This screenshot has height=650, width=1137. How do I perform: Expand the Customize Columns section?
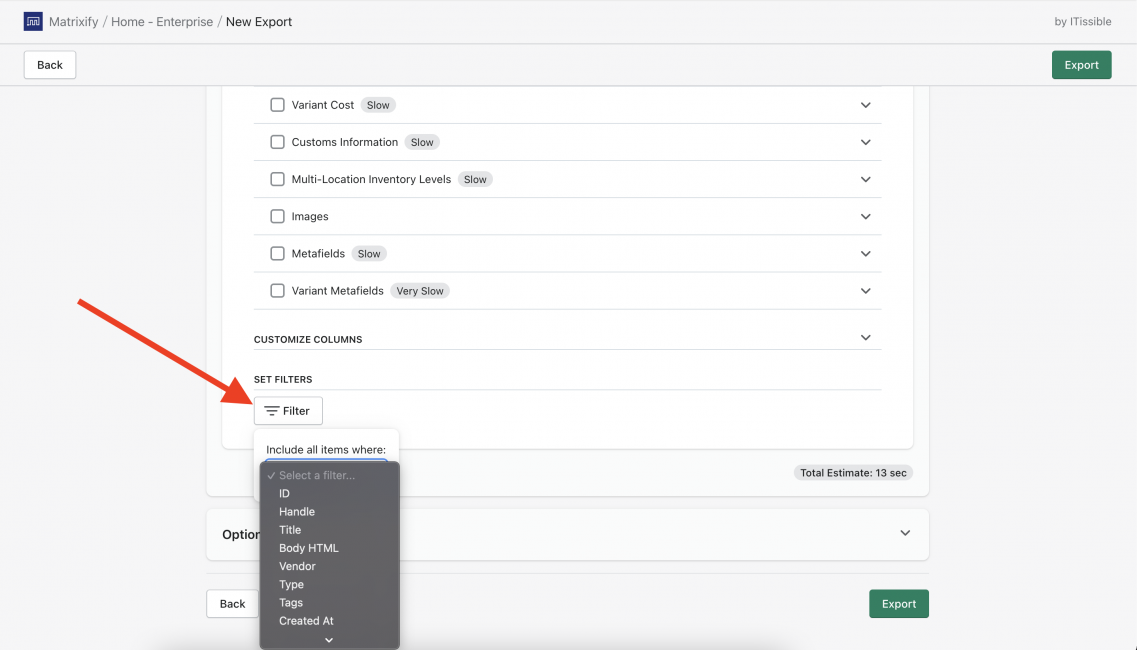[866, 338]
